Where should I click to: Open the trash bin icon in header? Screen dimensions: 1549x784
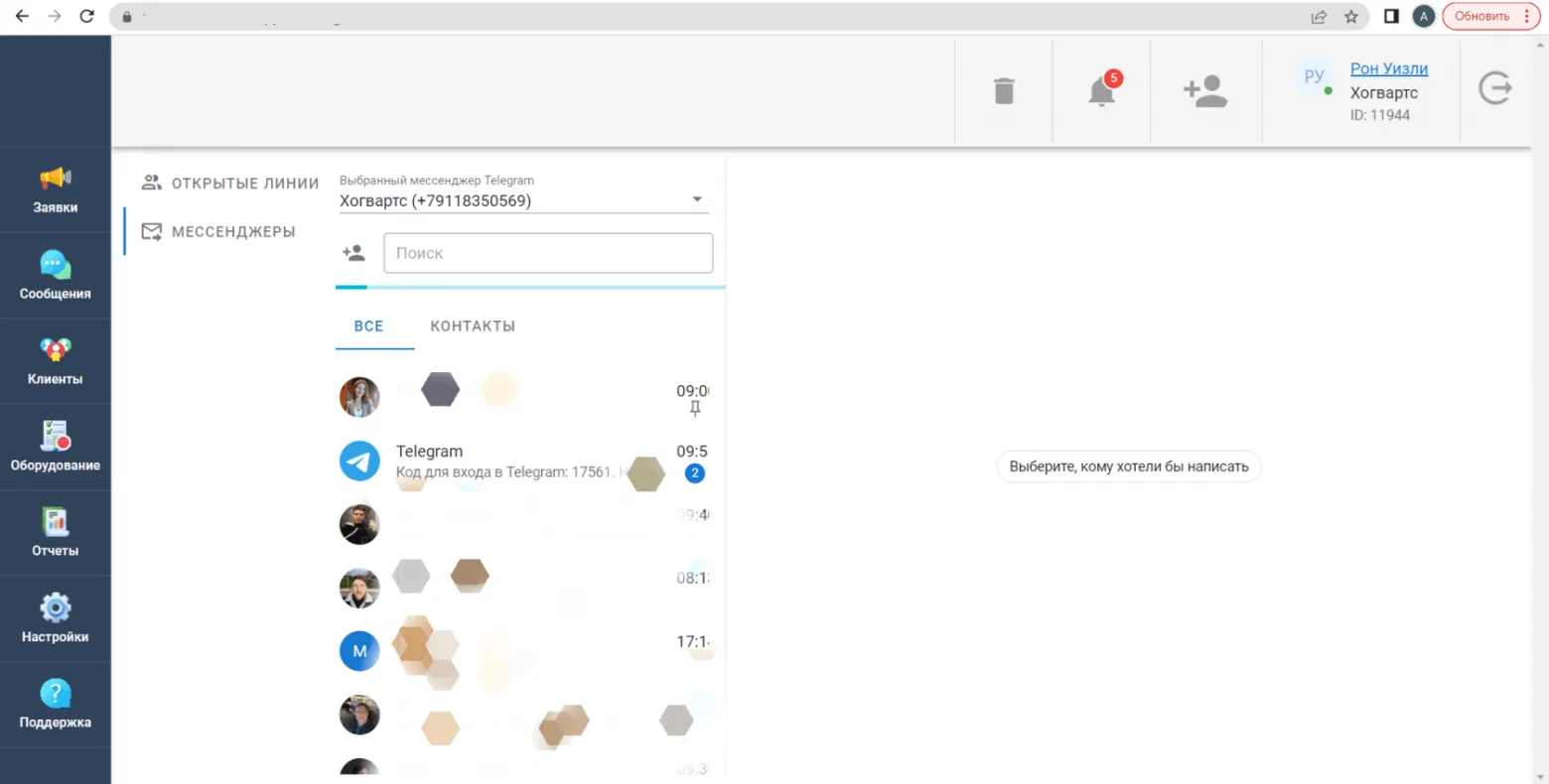tap(1004, 91)
